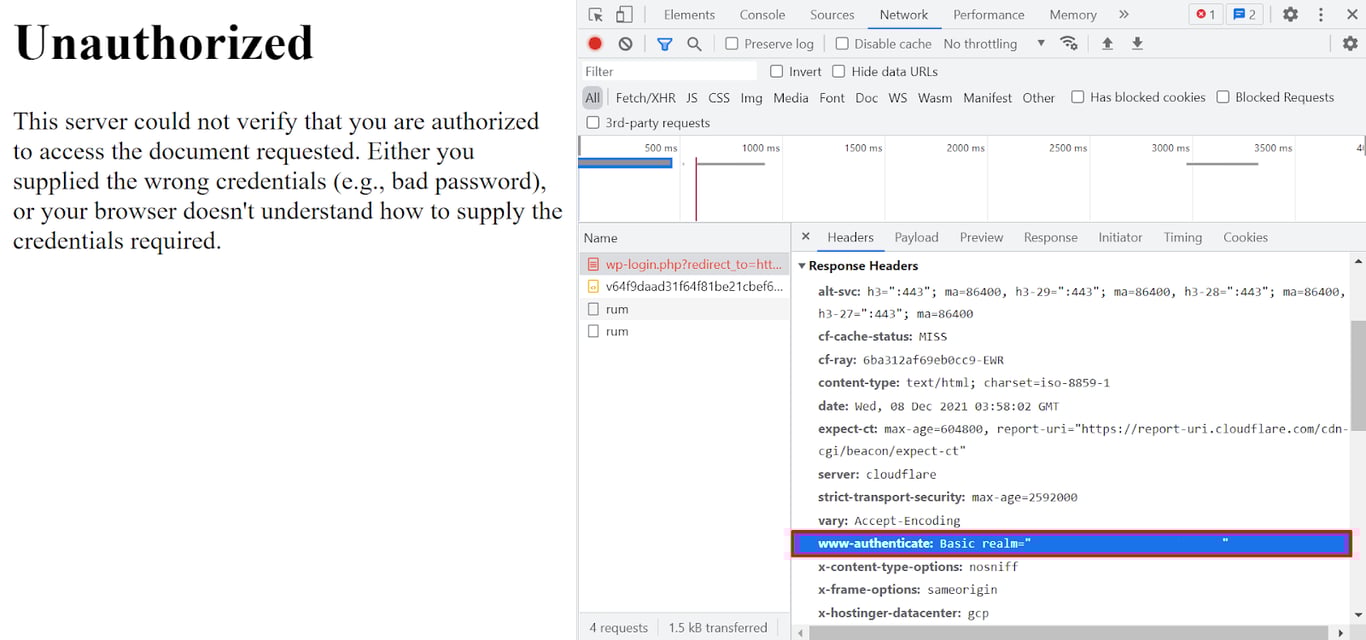The image size is (1366, 640).
Task: Toggle the device toolbar icon
Action: pos(622,14)
